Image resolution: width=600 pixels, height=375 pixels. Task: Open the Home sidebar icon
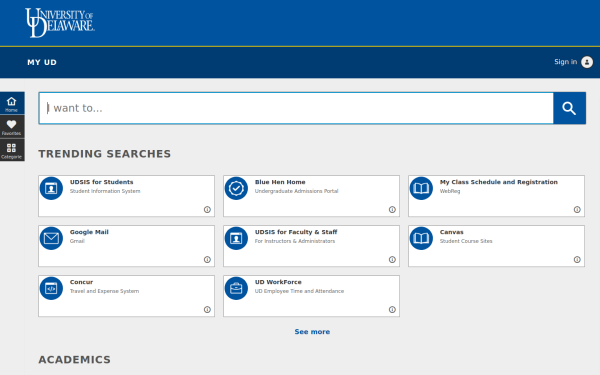(x=11, y=104)
